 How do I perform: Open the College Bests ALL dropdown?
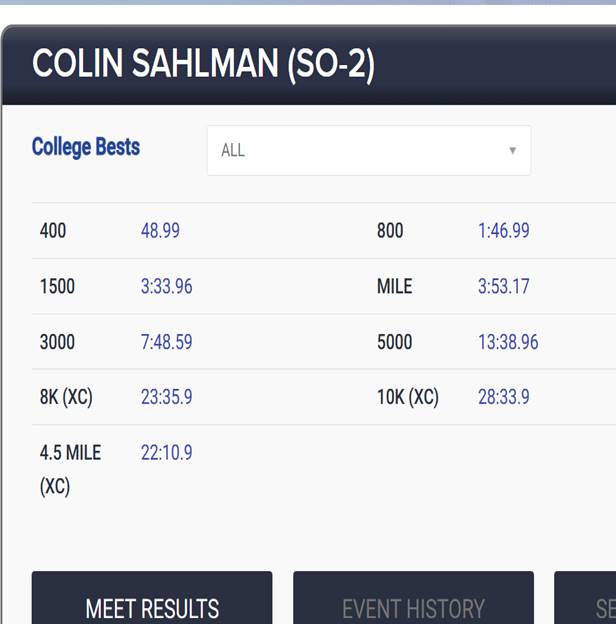[x=368, y=151]
